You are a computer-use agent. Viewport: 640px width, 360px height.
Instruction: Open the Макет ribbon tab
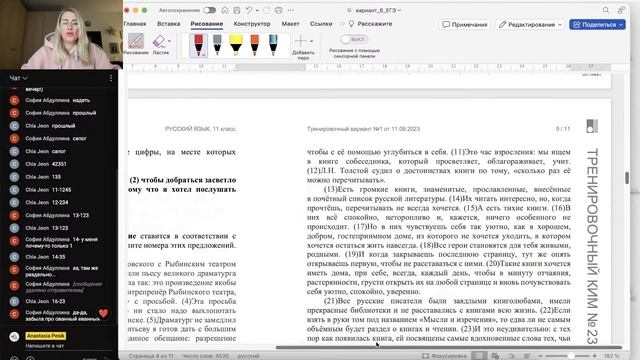(290, 24)
